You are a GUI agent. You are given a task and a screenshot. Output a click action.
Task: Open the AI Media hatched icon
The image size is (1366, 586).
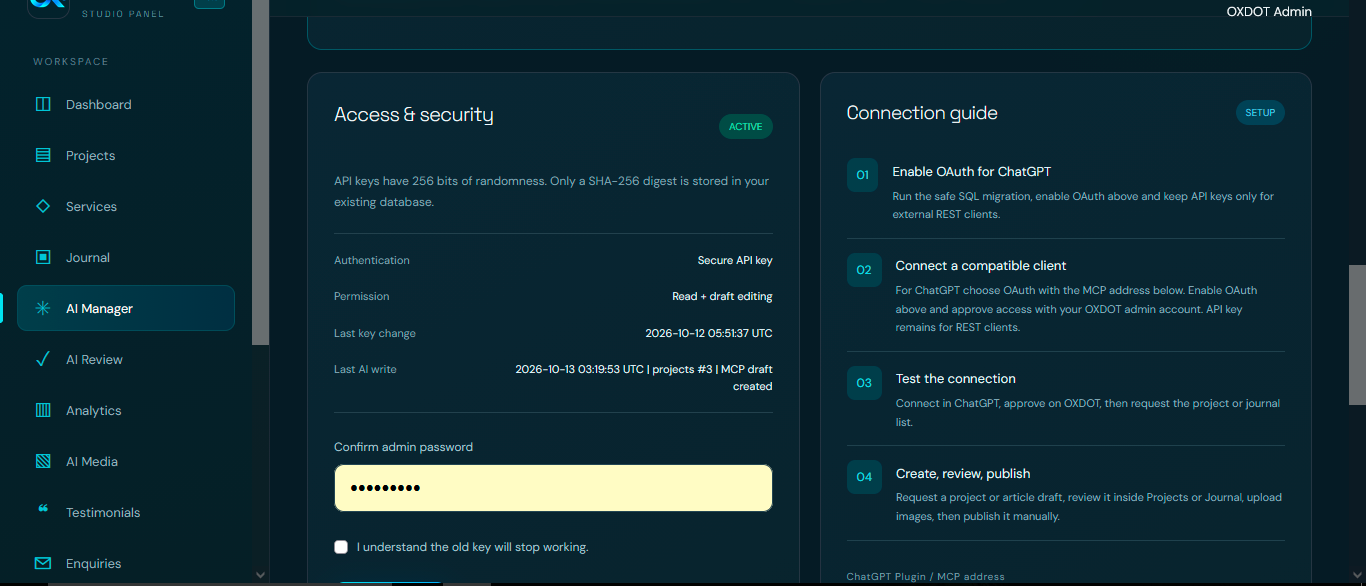click(43, 461)
